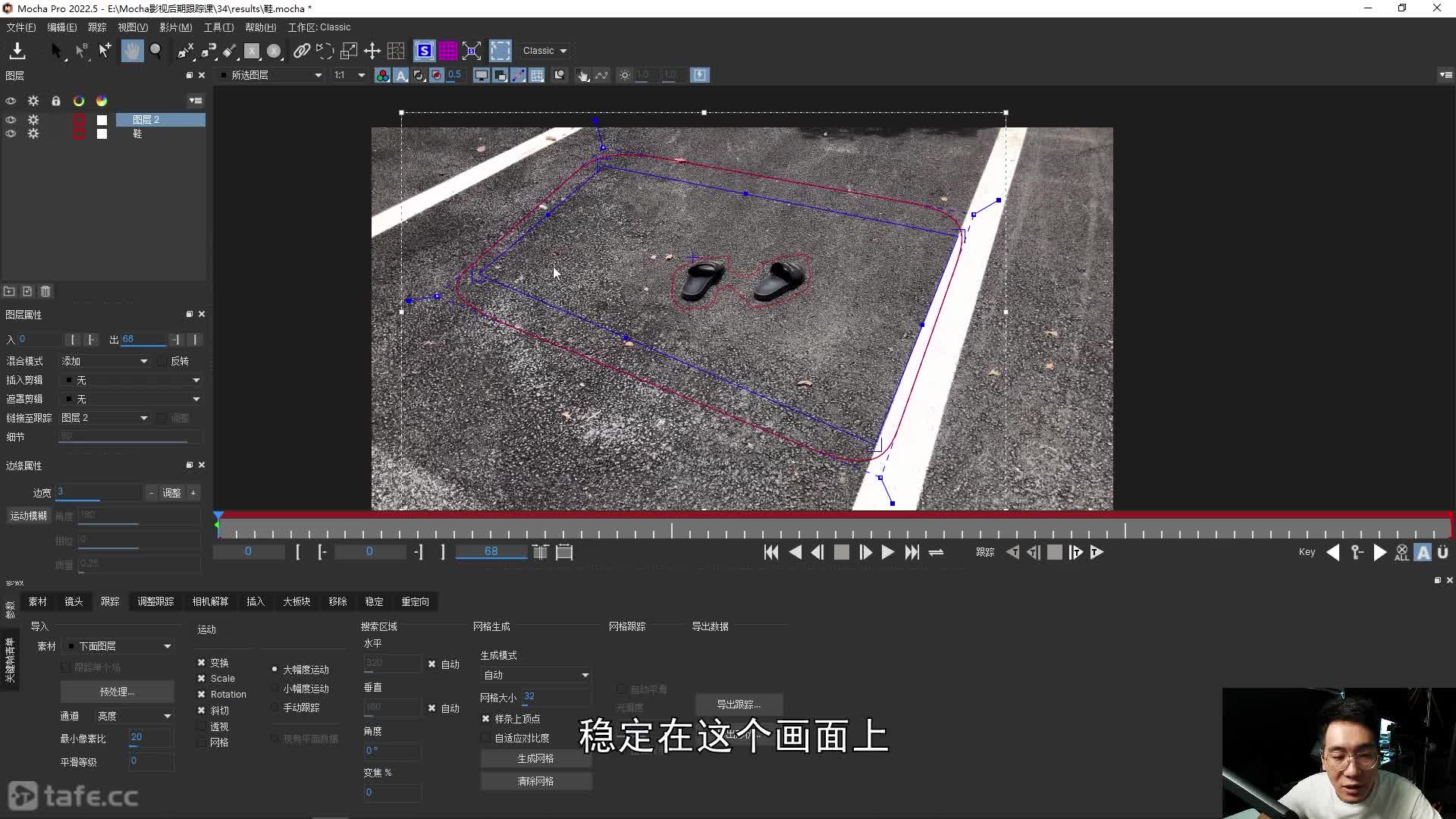This screenshot has height=819, width=1456.
Task: Open the 编辑 menu
Action: [x=61, y=27]
